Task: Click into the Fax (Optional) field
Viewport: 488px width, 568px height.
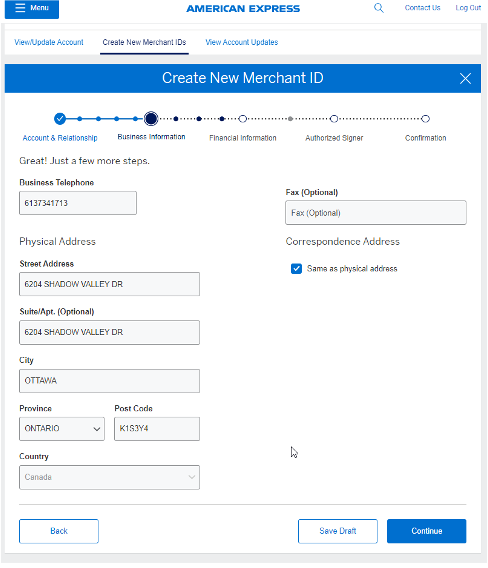Action: pos(376,213)
